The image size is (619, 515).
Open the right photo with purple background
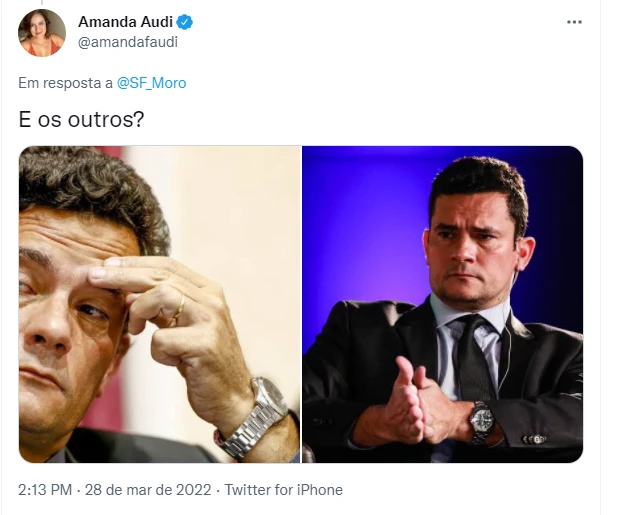click(x=443, y=304)
